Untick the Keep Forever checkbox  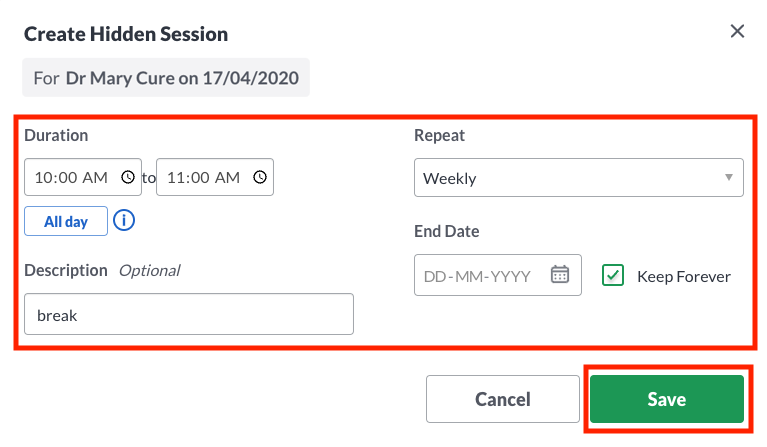point(613,275)
